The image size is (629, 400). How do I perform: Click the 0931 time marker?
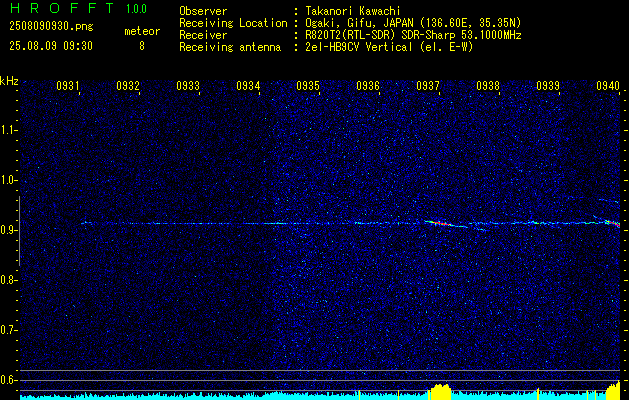point(67,85)
